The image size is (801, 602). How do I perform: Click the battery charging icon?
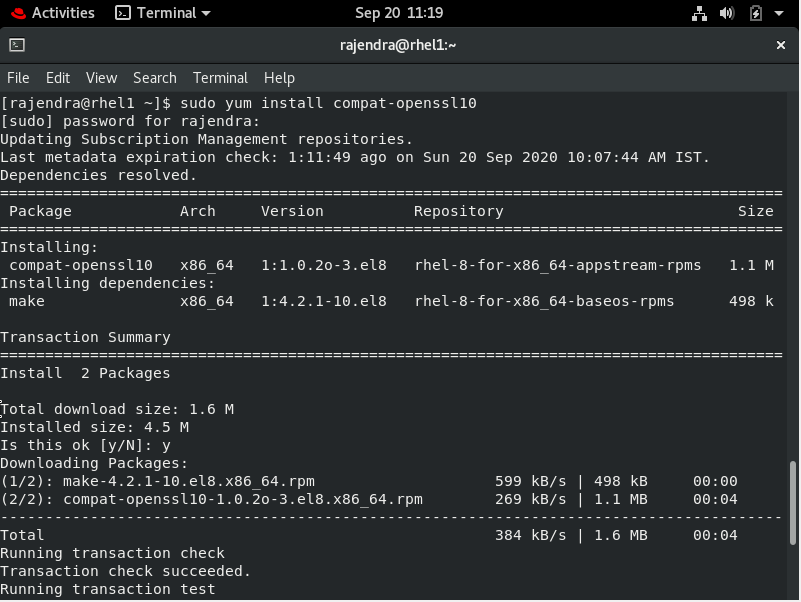[x=756, y=13]
